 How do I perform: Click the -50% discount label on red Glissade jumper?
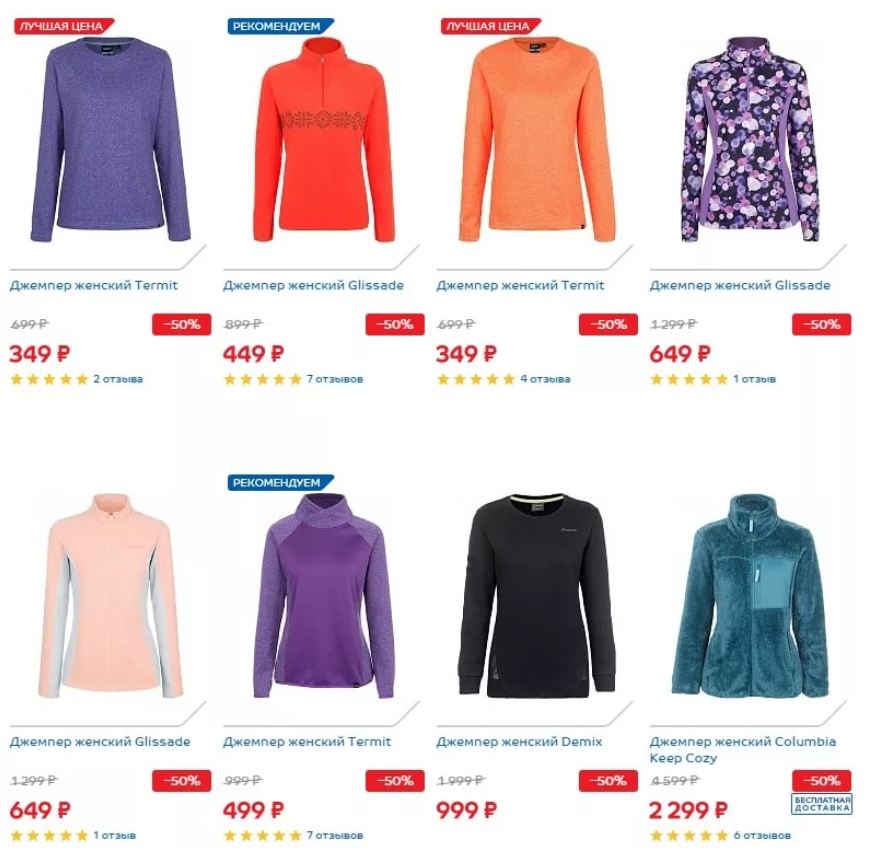click(x=395, y=325)
